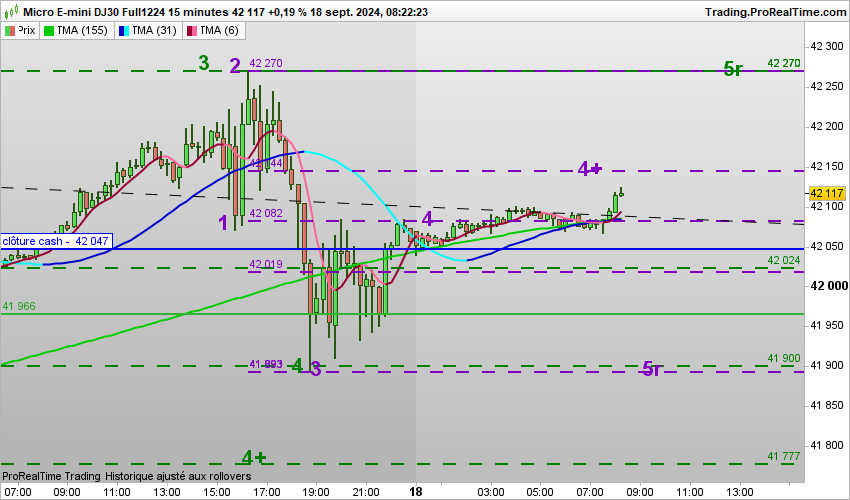Click the ProRealTime Trading Historique ajusté aux rollovers note
850x500 pixels.
tap(127, 476)
